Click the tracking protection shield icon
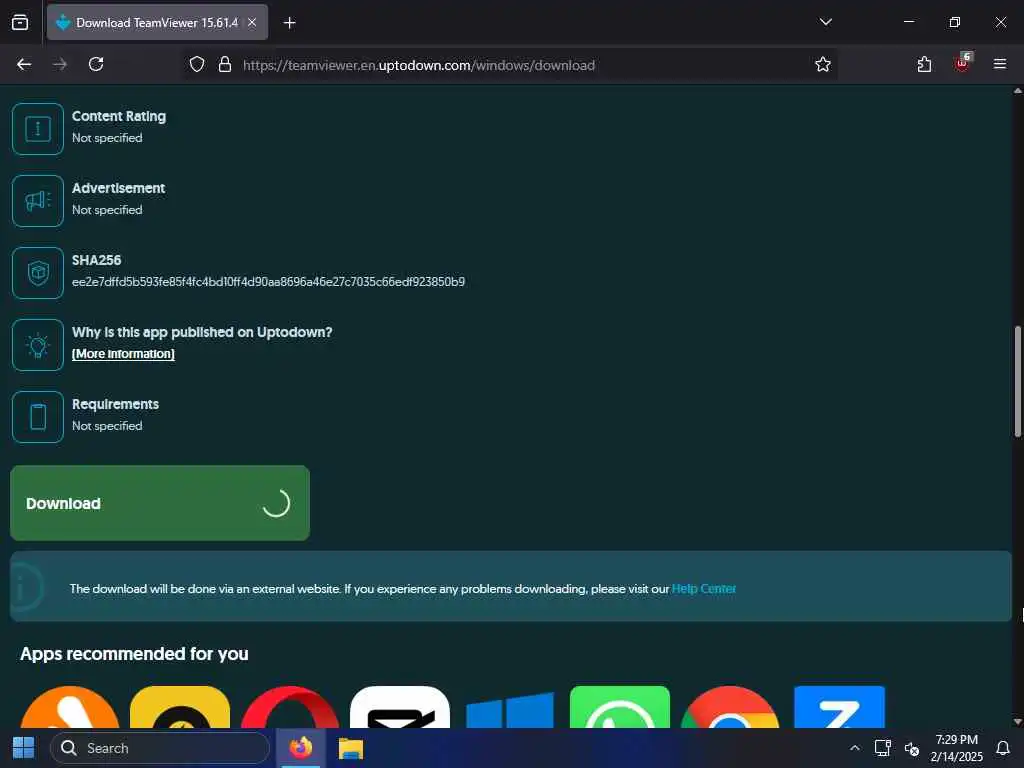 (x=197, y=64)
